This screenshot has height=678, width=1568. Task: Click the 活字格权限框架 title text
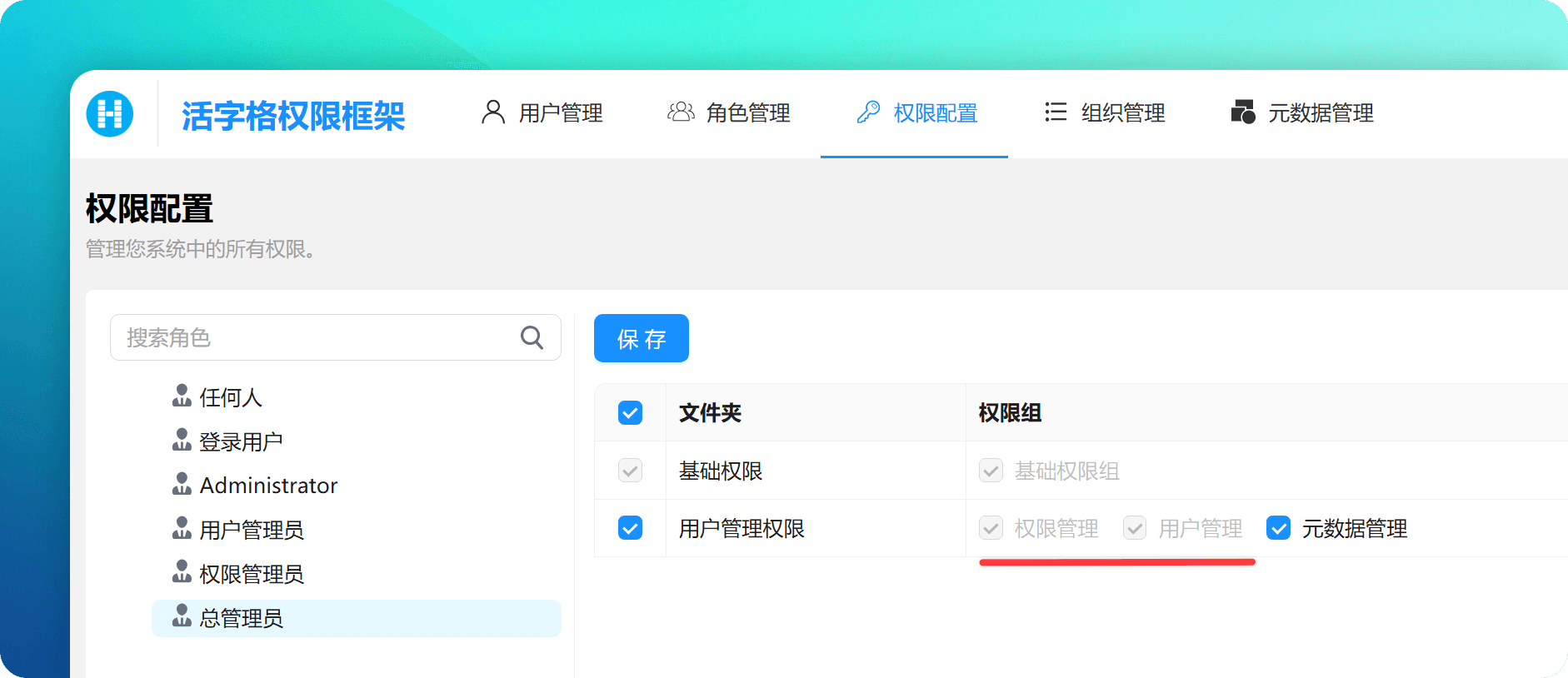coord(293,115)
